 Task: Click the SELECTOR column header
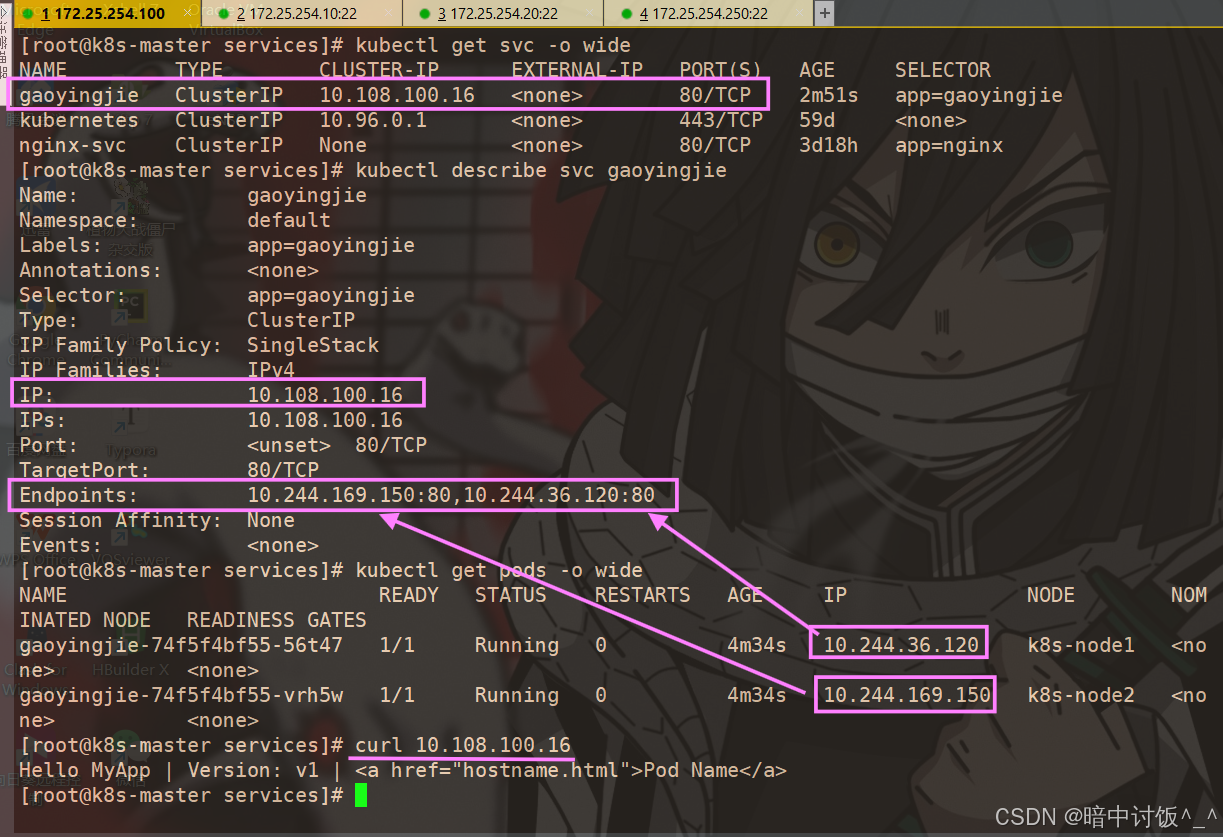click(x=943, y=70)
